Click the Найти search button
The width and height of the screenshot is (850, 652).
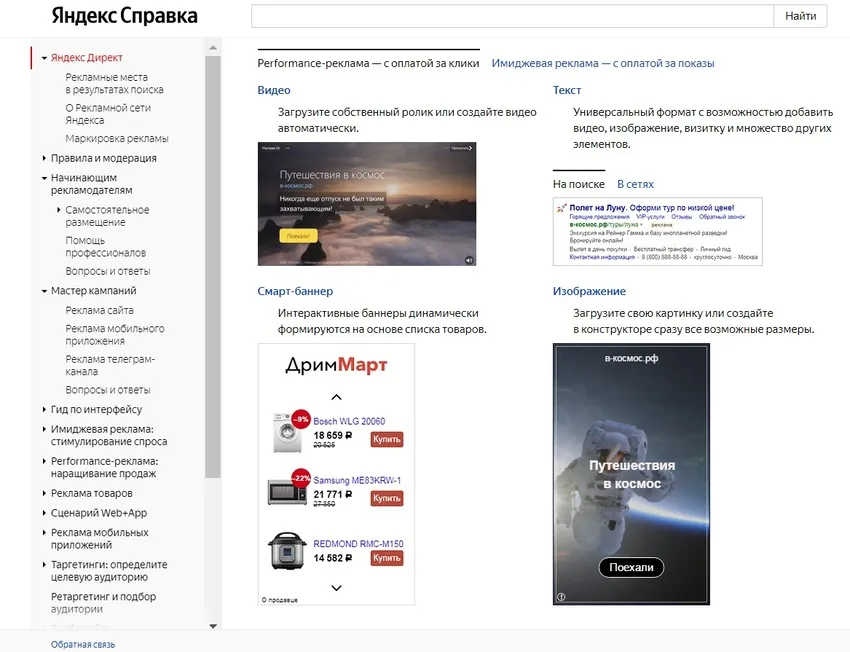coord(802,16)
